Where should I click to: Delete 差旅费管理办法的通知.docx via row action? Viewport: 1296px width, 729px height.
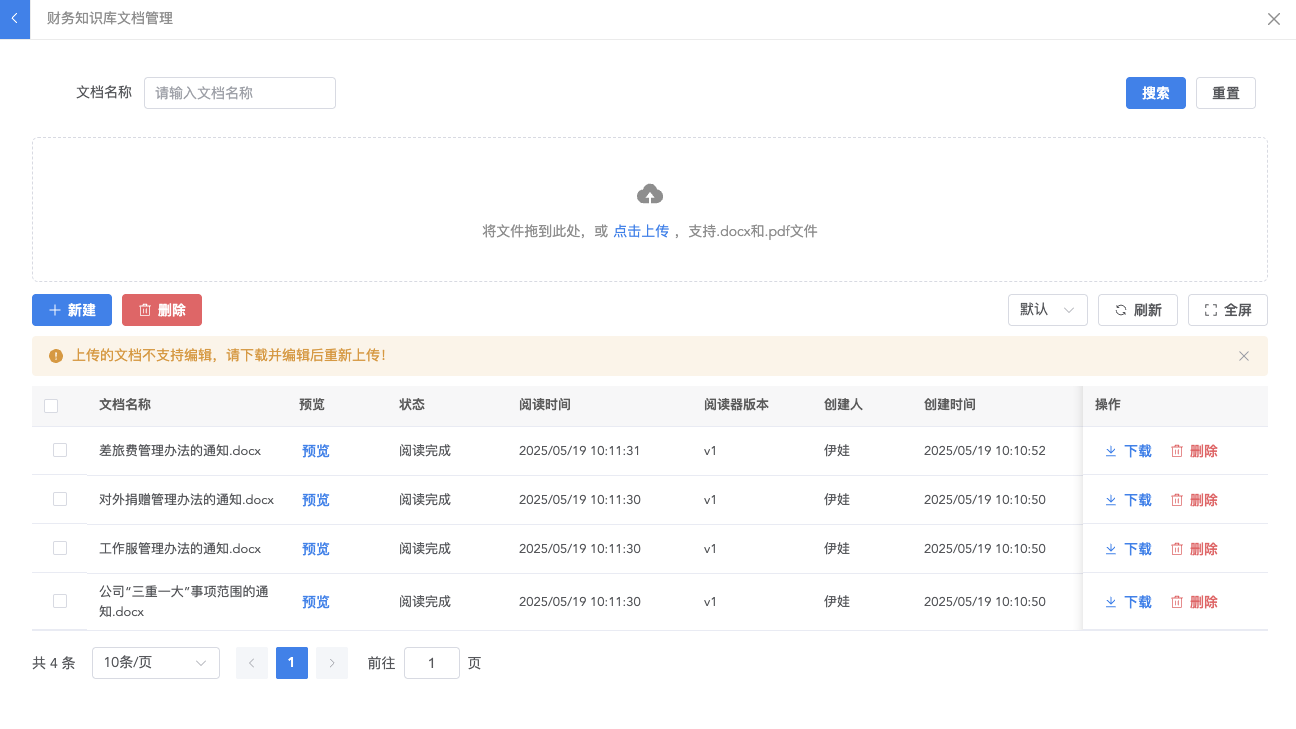[x=1194, y=451]
